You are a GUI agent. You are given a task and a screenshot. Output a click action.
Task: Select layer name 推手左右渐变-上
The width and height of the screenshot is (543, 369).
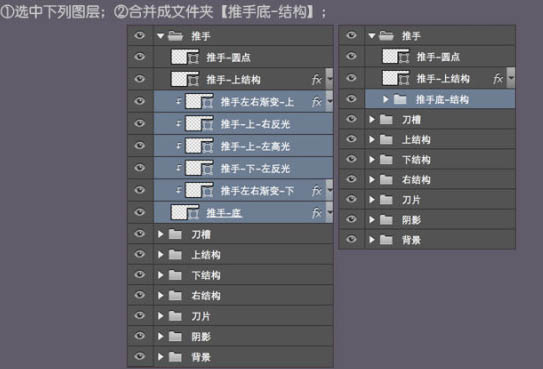tap(257, 102)
